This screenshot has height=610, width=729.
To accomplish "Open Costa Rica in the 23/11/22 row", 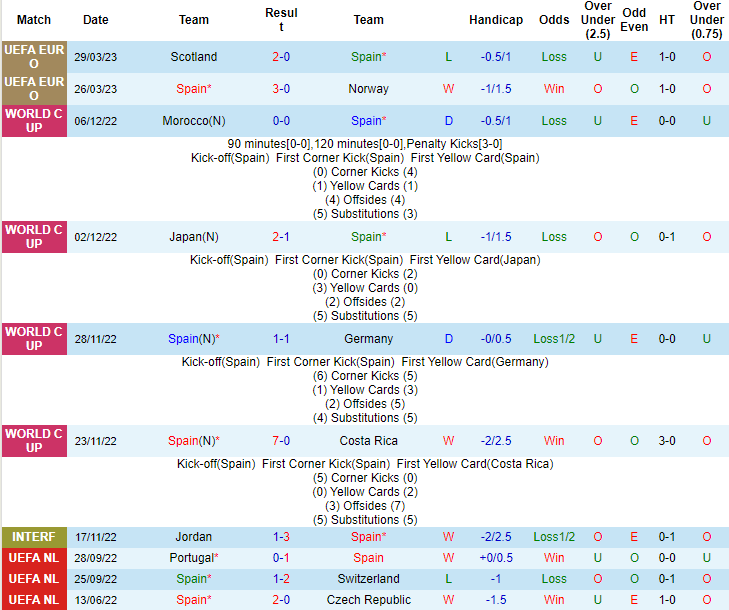I will (x=368, y=441).
